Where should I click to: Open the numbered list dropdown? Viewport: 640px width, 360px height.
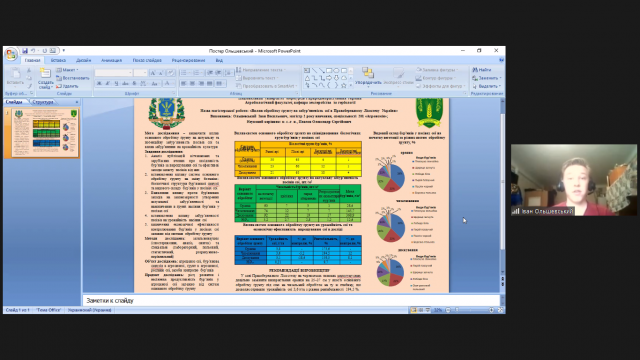(198, 73)
